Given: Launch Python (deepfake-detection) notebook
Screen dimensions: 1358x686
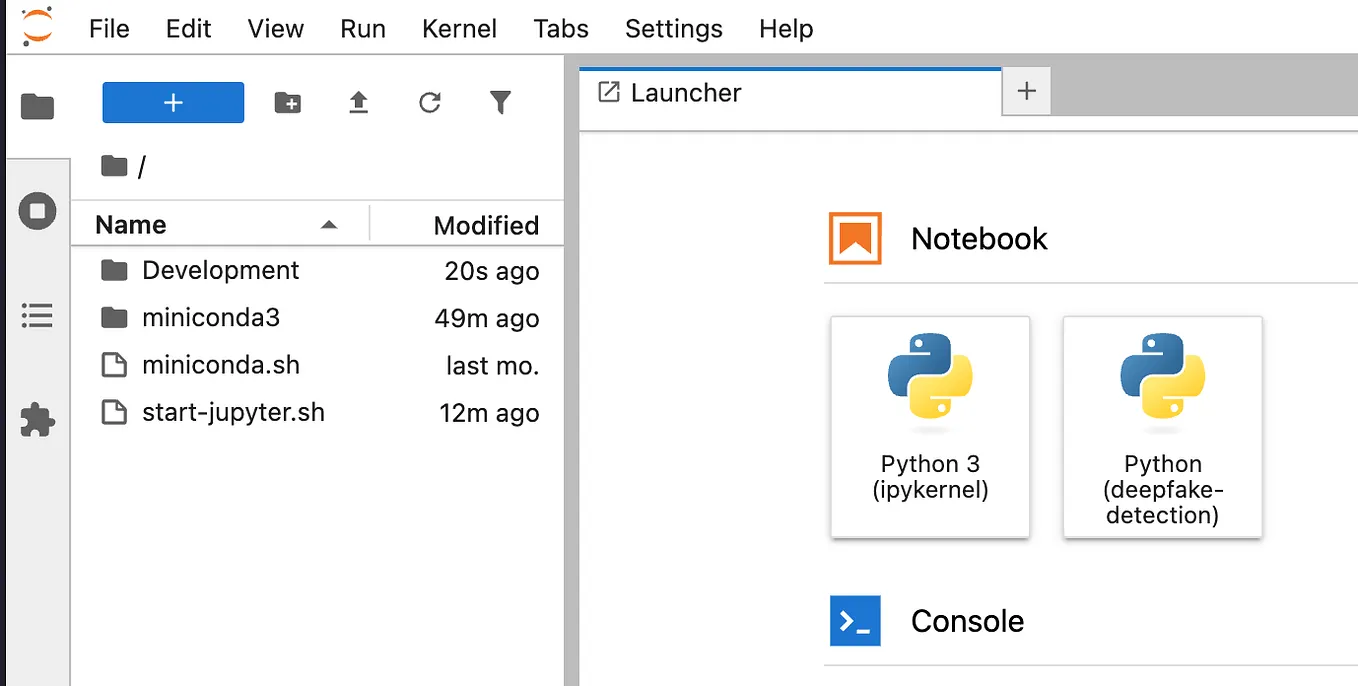Looking at the screenshot, I should pos(1162,427).
